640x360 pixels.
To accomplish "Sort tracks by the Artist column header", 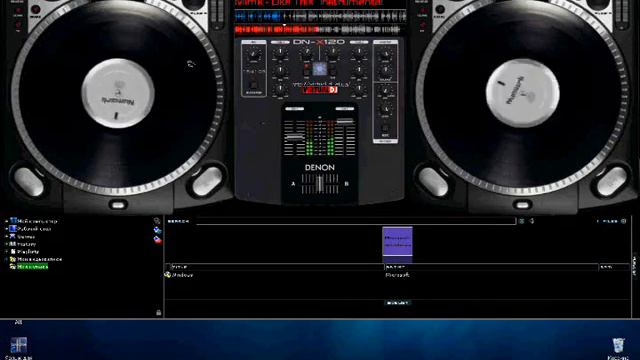I will click(x=491, y=267).
